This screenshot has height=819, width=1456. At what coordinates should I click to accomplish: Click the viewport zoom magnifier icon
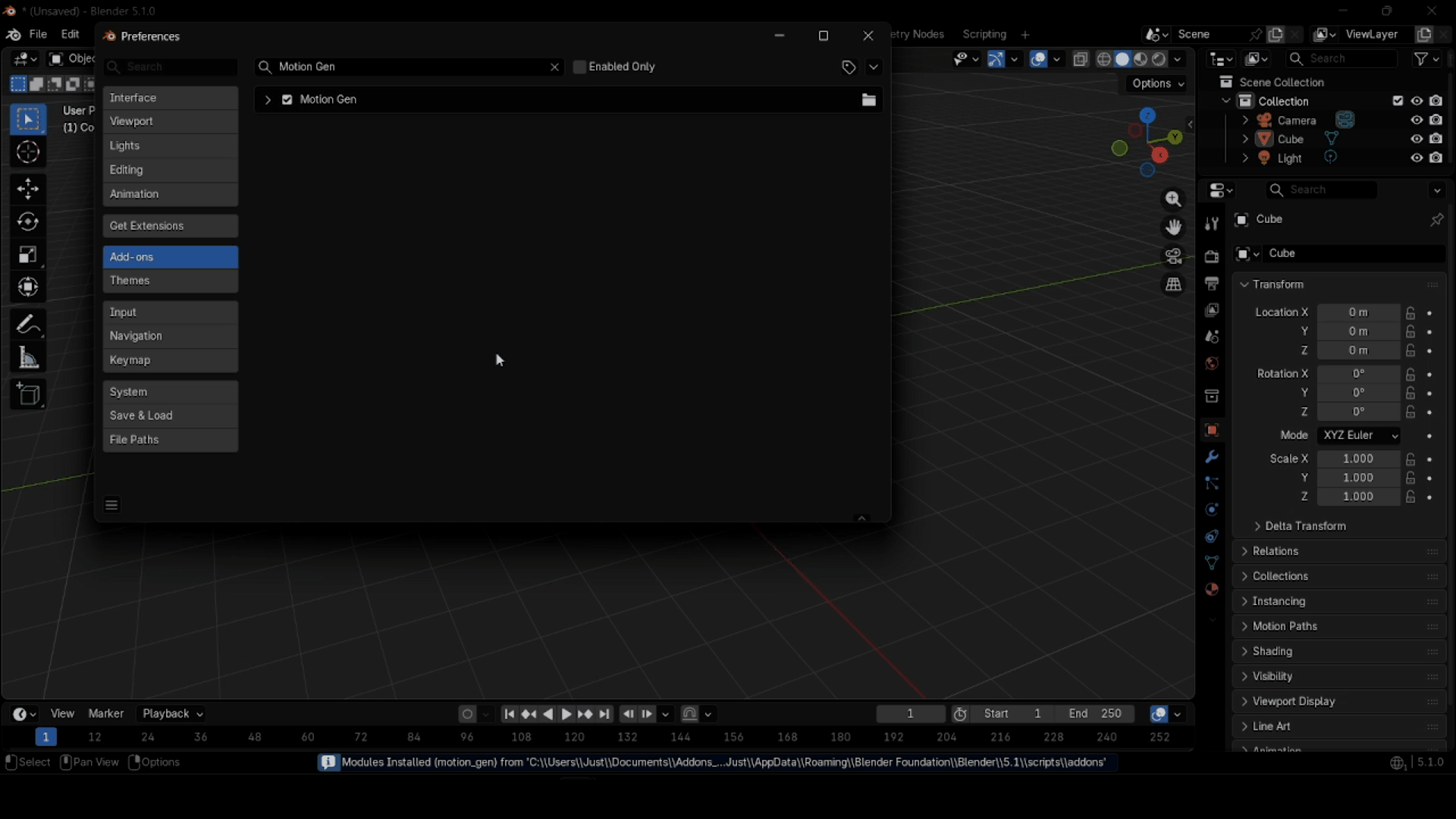pos(1173,199)
